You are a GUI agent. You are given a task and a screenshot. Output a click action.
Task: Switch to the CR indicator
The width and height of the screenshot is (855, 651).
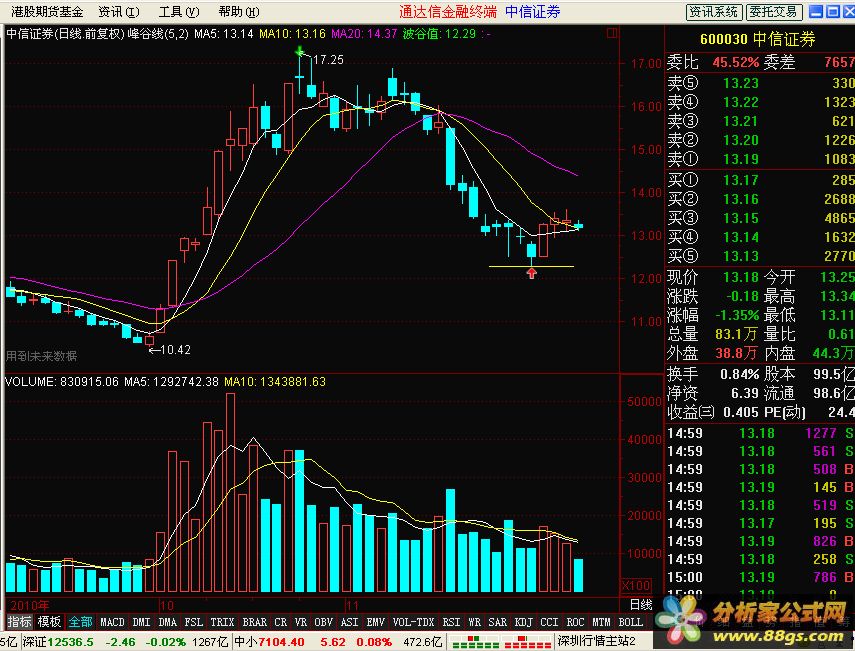281,622
